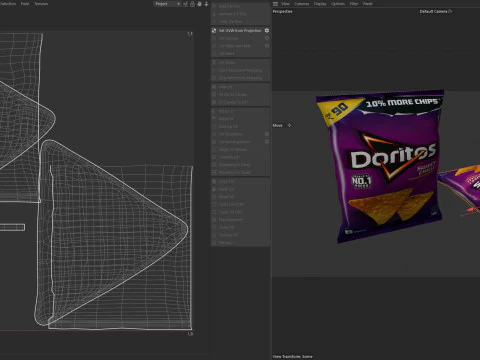Screen dimensions: 480x360
Task: Open the viewport Filter menu
Action: click(354, 4)
